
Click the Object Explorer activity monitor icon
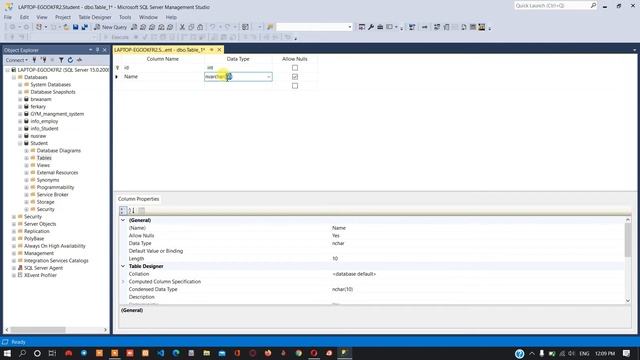click(79, 60)
